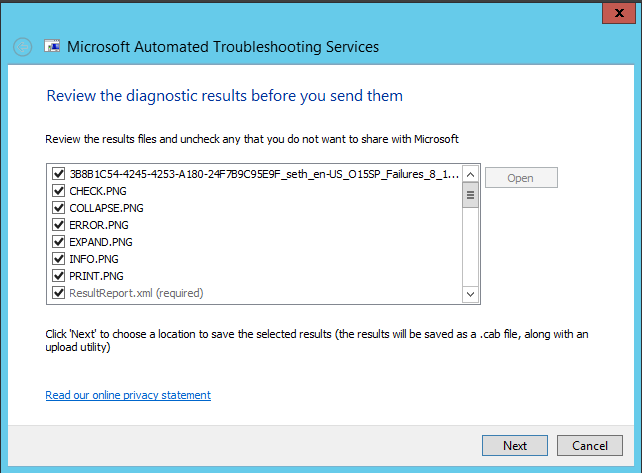642x473 pixels.
Task: Select the EXPAND.PNG file name
Action: pos(101,242)
